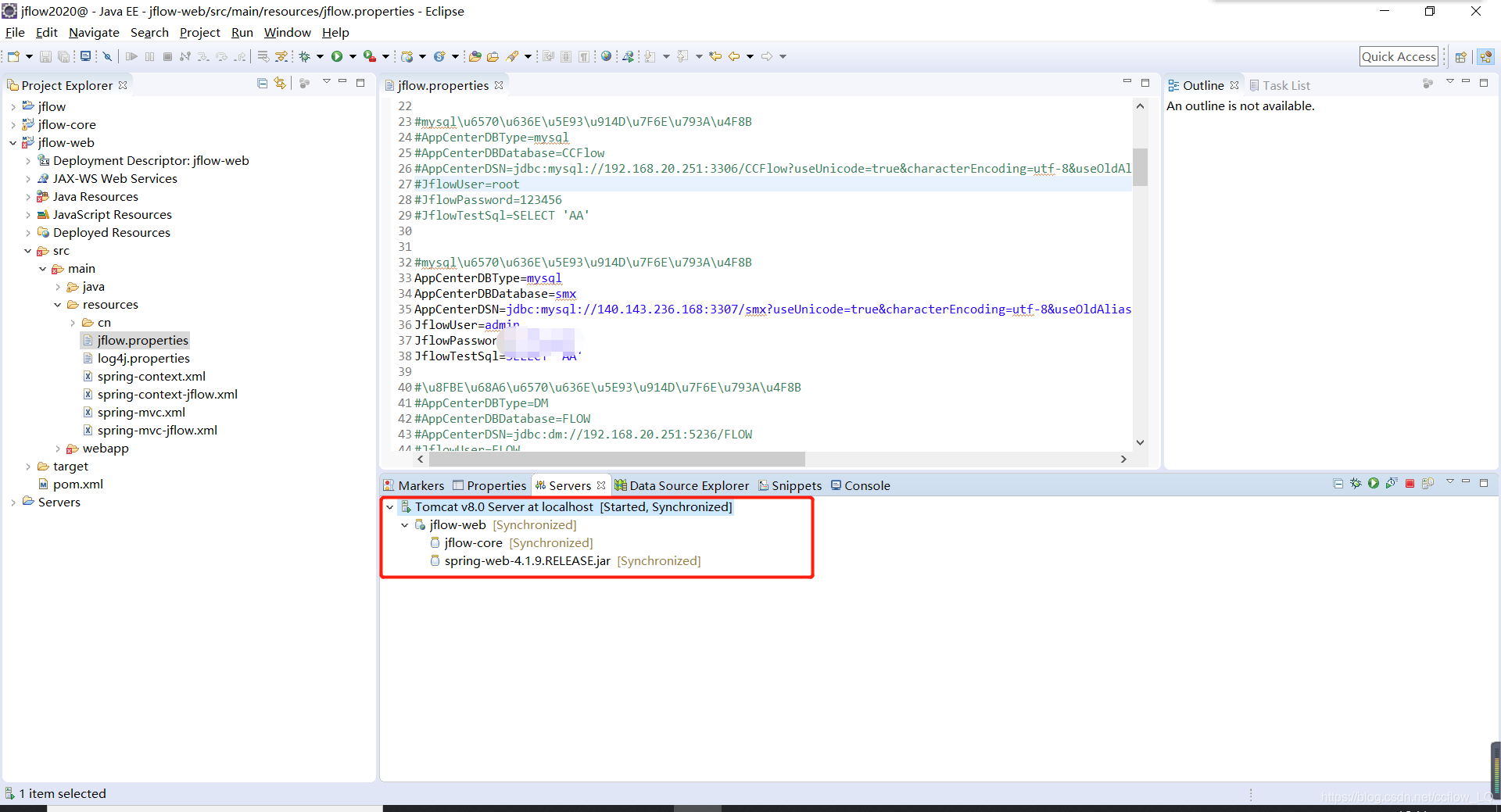Screen dimensions: 1501x812
Task: Maximize the editor area
Action: [1145, 82]
